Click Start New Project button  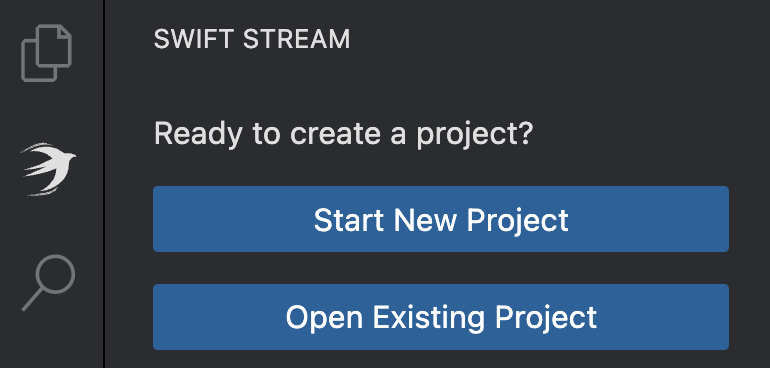coord(440,219)
